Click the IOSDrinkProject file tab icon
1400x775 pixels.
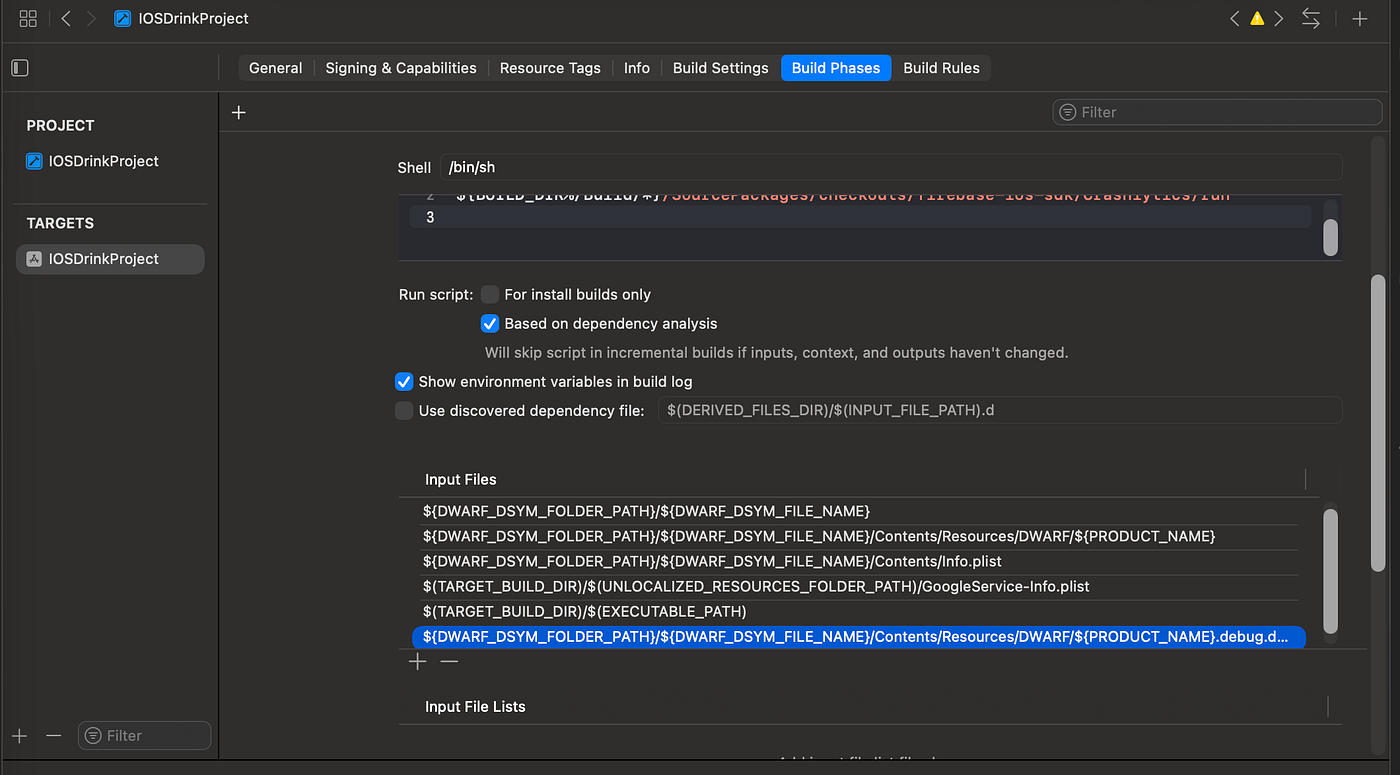pos(122,18)
